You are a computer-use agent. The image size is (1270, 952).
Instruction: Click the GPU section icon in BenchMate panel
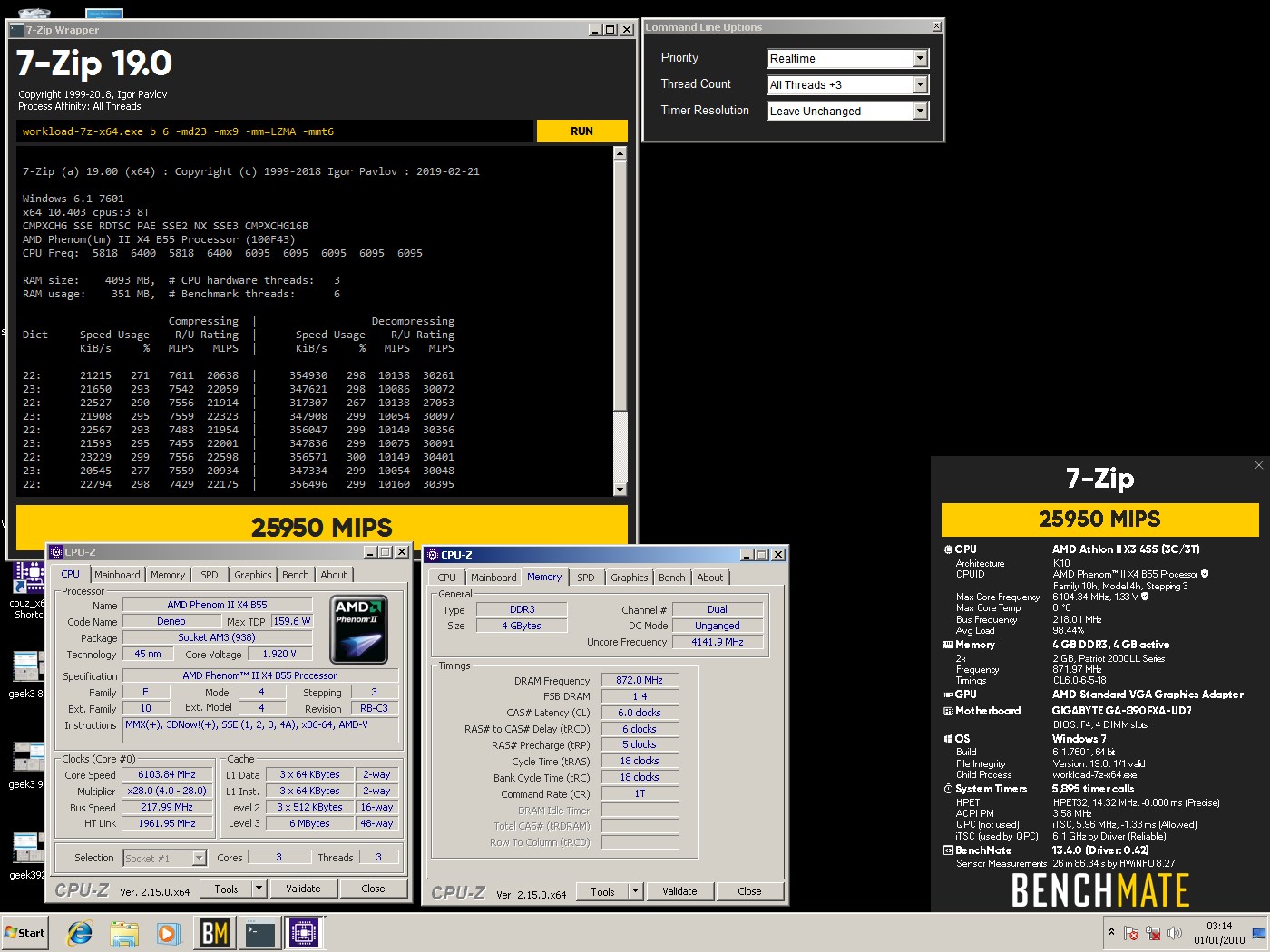[x=948, y=695]
